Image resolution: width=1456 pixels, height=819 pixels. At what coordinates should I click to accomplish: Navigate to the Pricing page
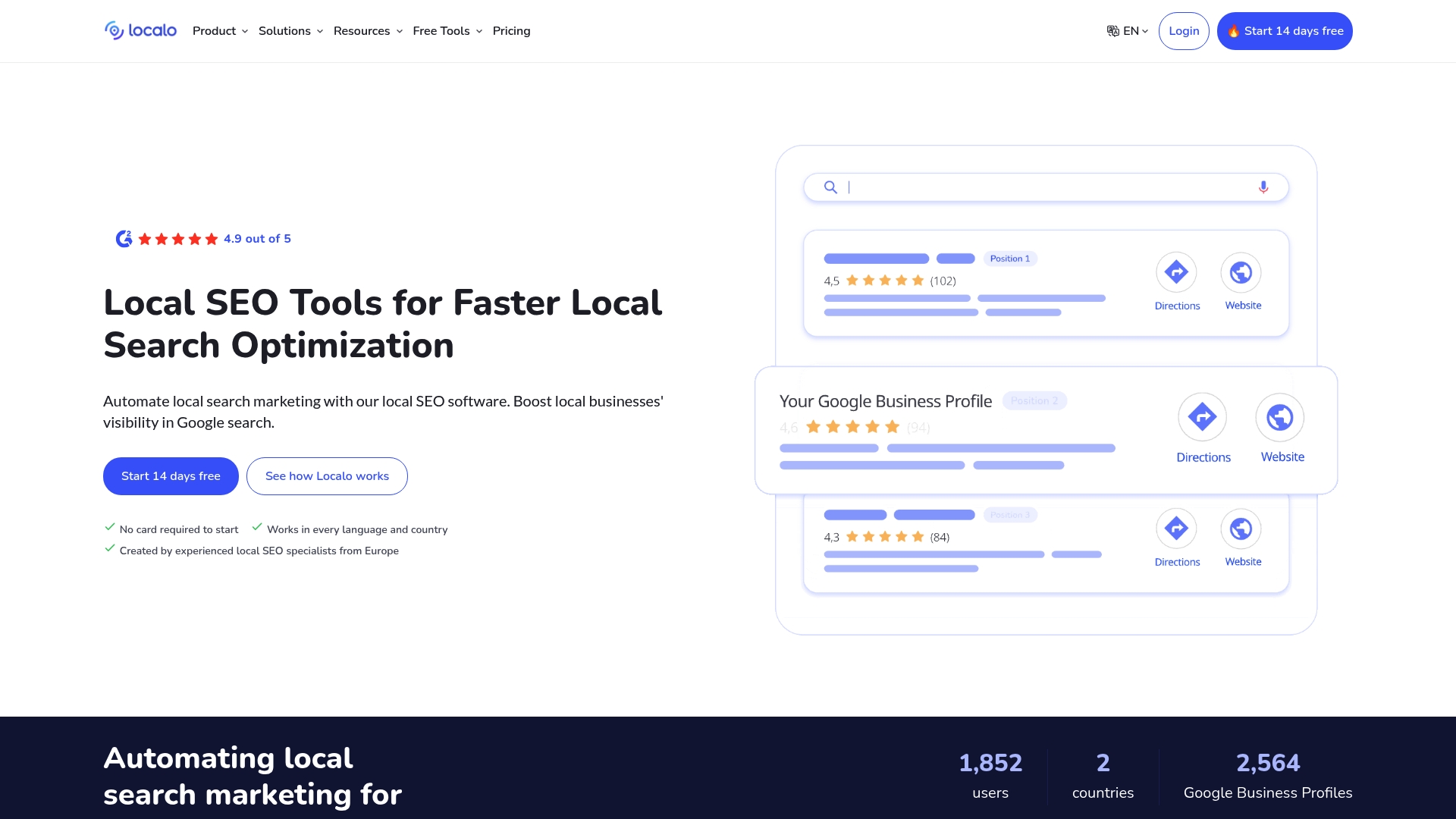(x=511, y=31)
